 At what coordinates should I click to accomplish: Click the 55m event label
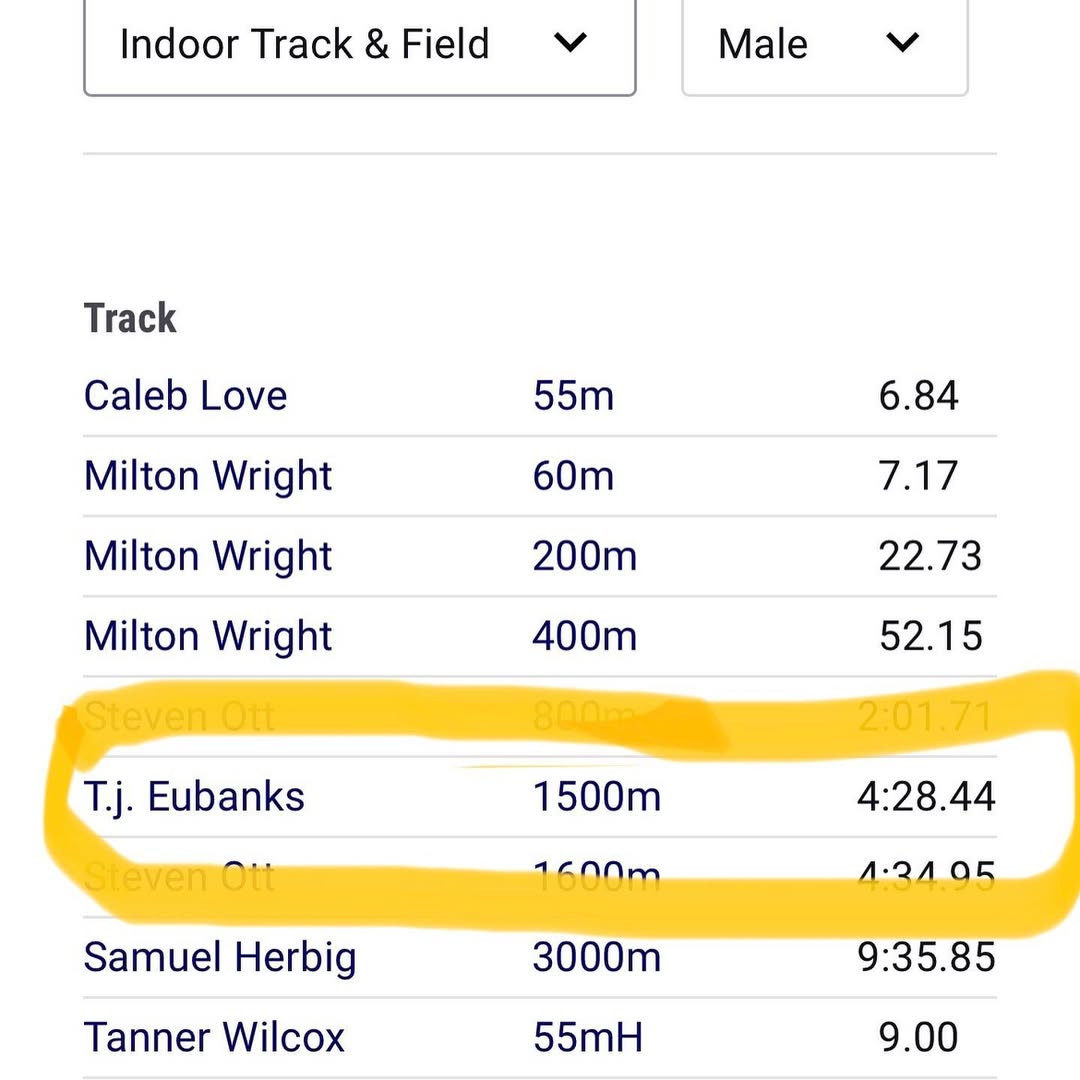point(573,396)
